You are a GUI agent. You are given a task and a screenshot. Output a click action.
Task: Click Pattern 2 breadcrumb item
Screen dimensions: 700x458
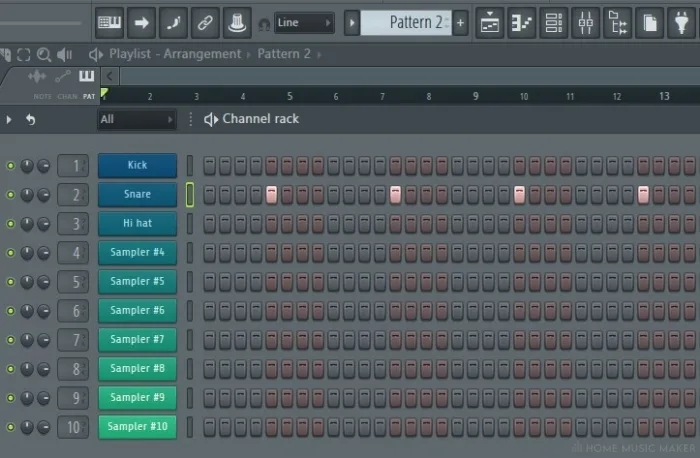284,54
